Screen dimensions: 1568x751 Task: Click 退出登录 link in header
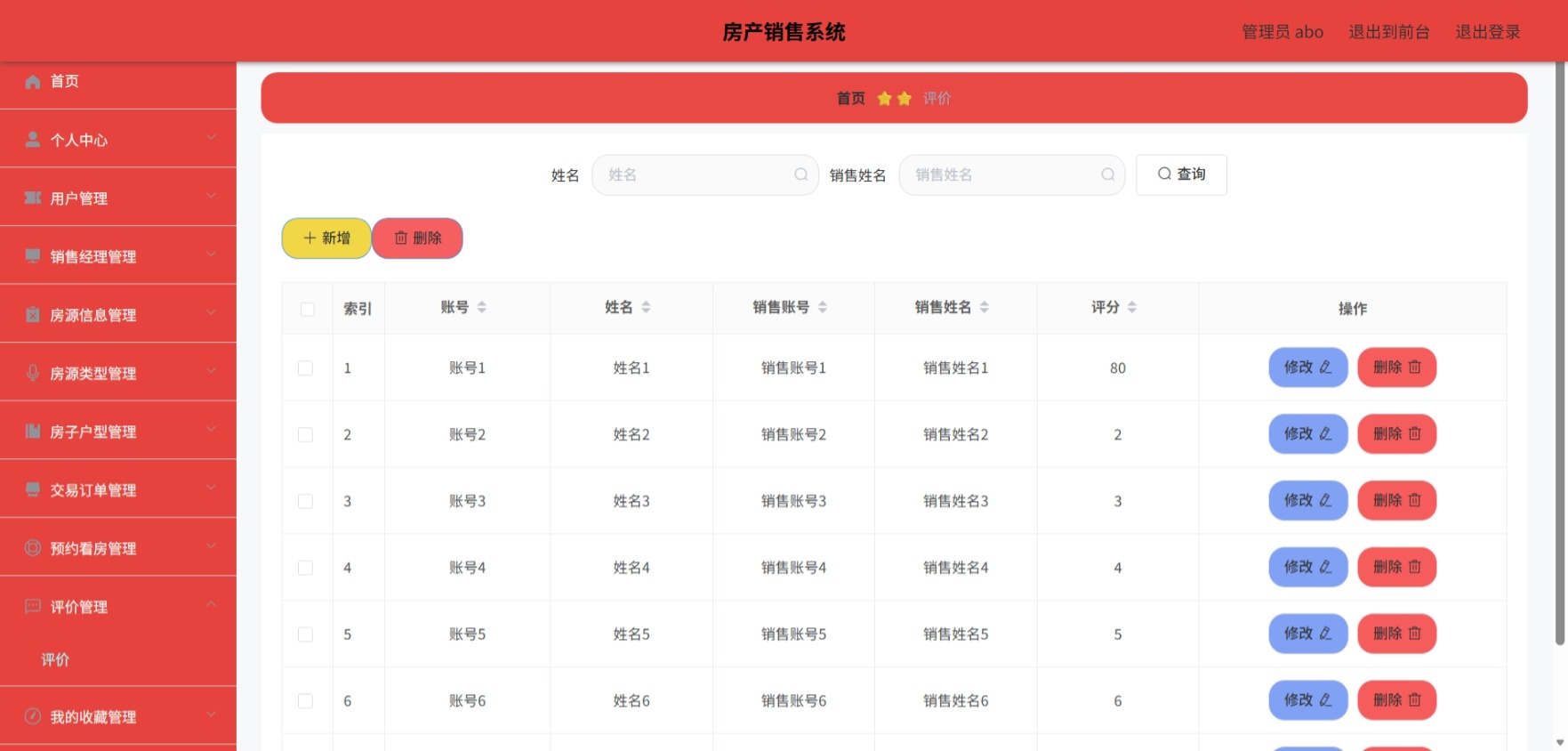click(x=1487, y=32)
